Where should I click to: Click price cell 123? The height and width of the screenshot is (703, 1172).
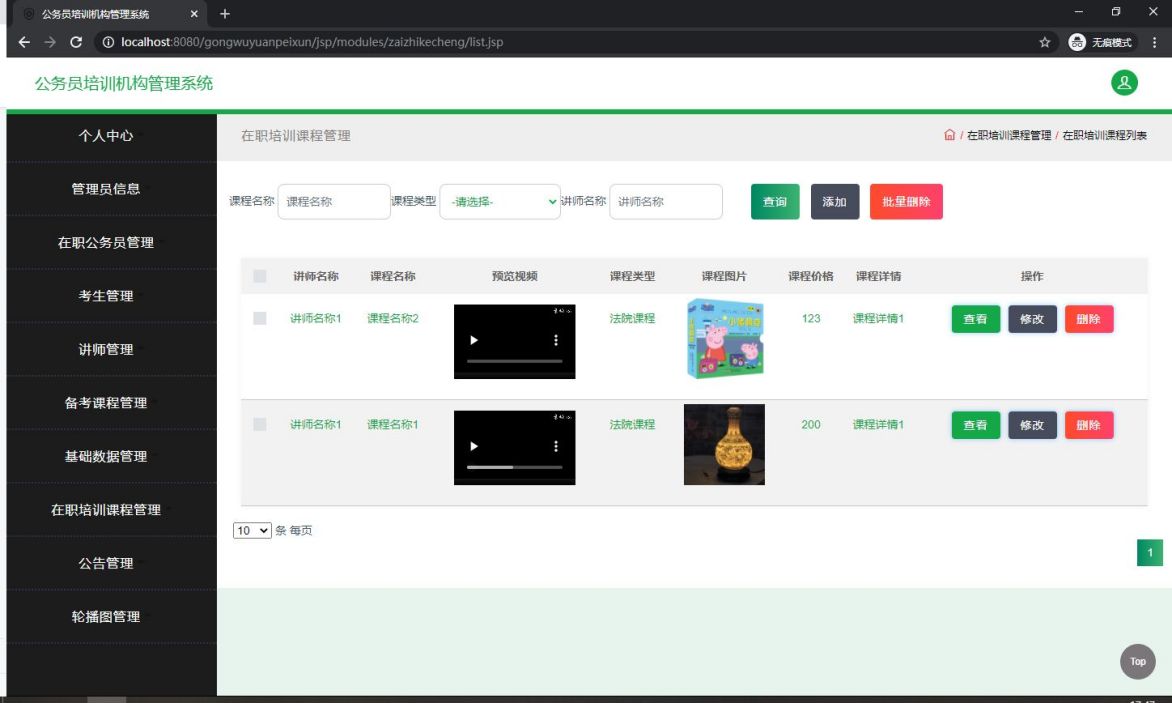(x=811, y=318)
